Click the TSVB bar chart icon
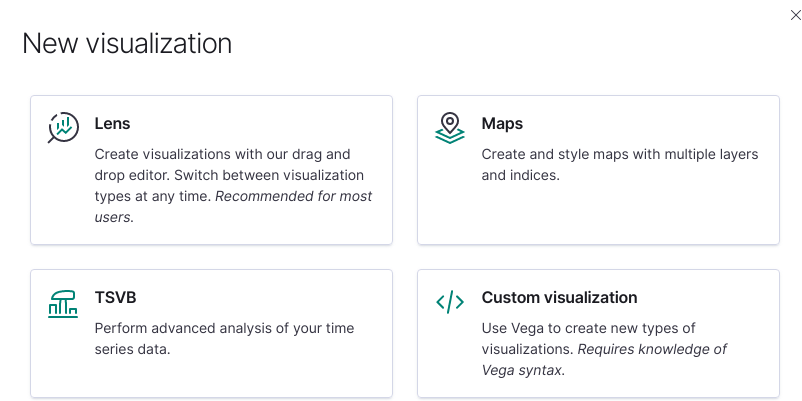Image resolution: width=802 pixels, height=401 pixels. (x=63, y=304)
